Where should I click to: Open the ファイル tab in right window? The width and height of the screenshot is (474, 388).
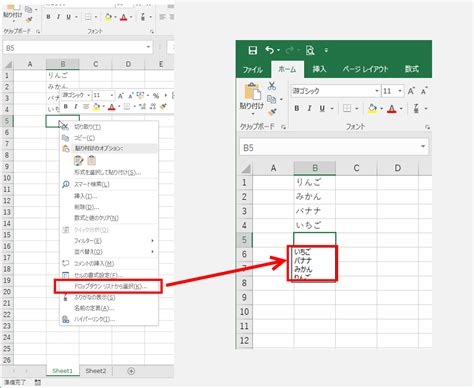click(x=252, y=69)
